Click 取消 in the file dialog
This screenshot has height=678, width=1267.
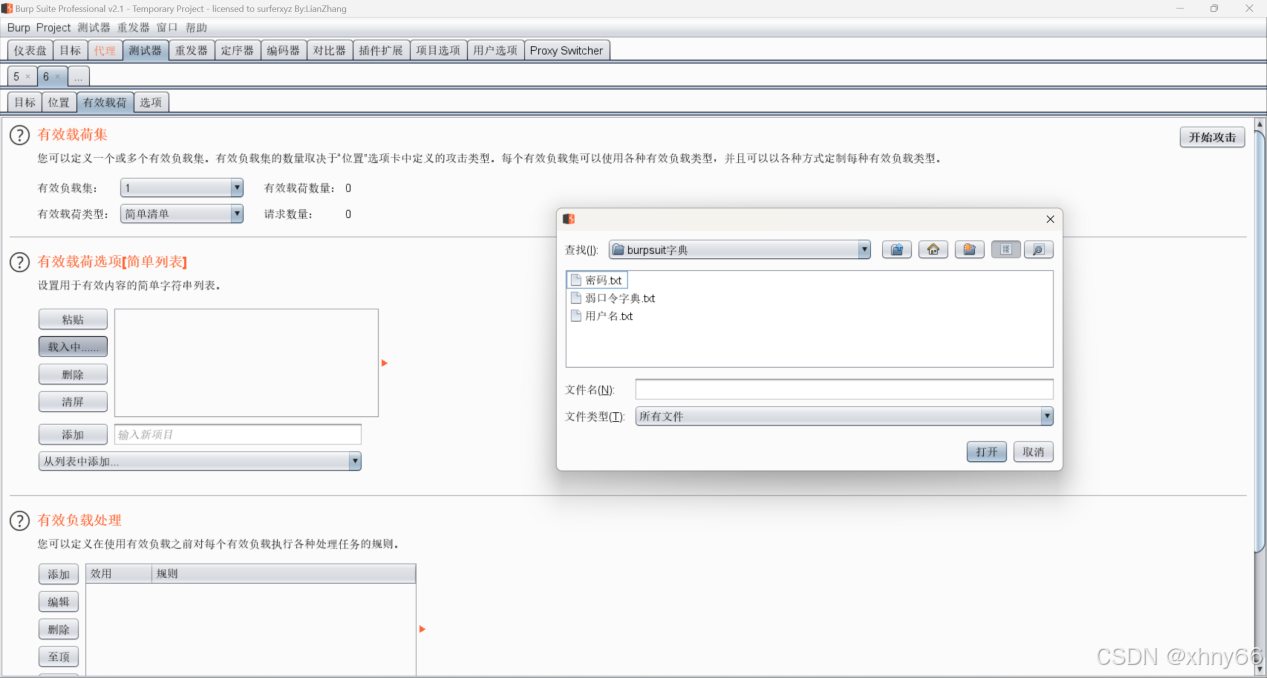point(1033,452)
